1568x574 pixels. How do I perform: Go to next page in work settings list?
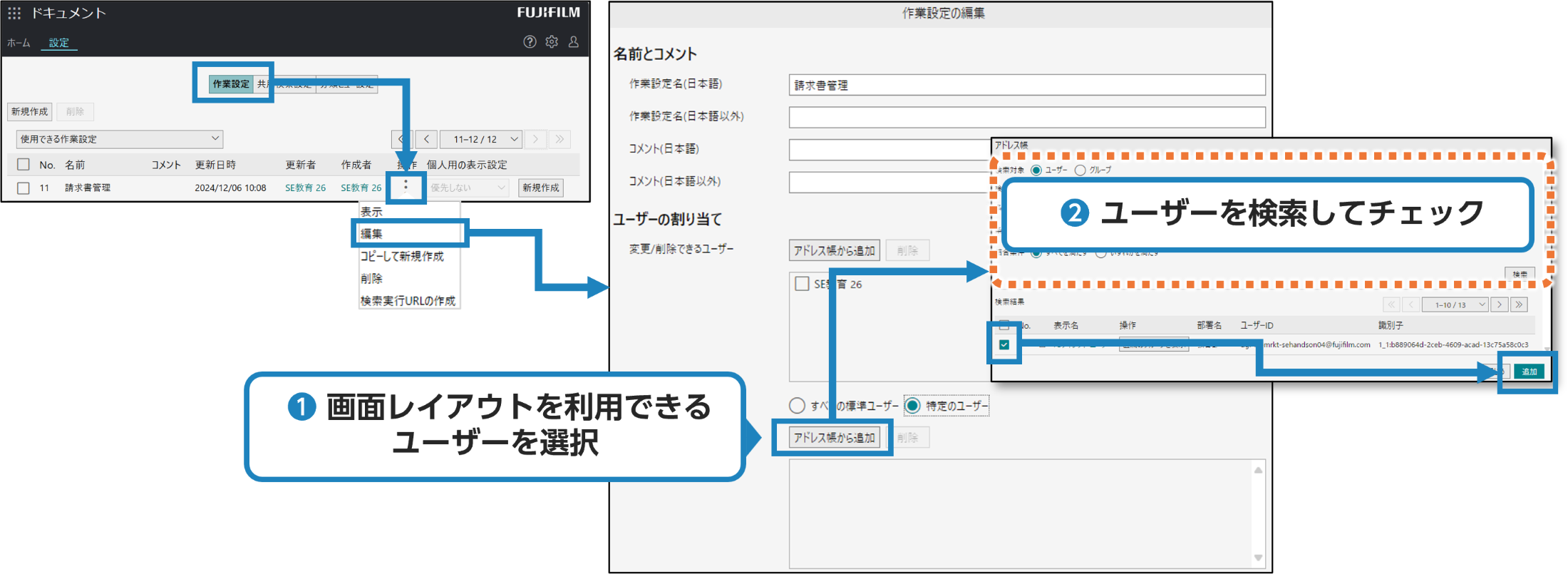click(x=536, y=139)
